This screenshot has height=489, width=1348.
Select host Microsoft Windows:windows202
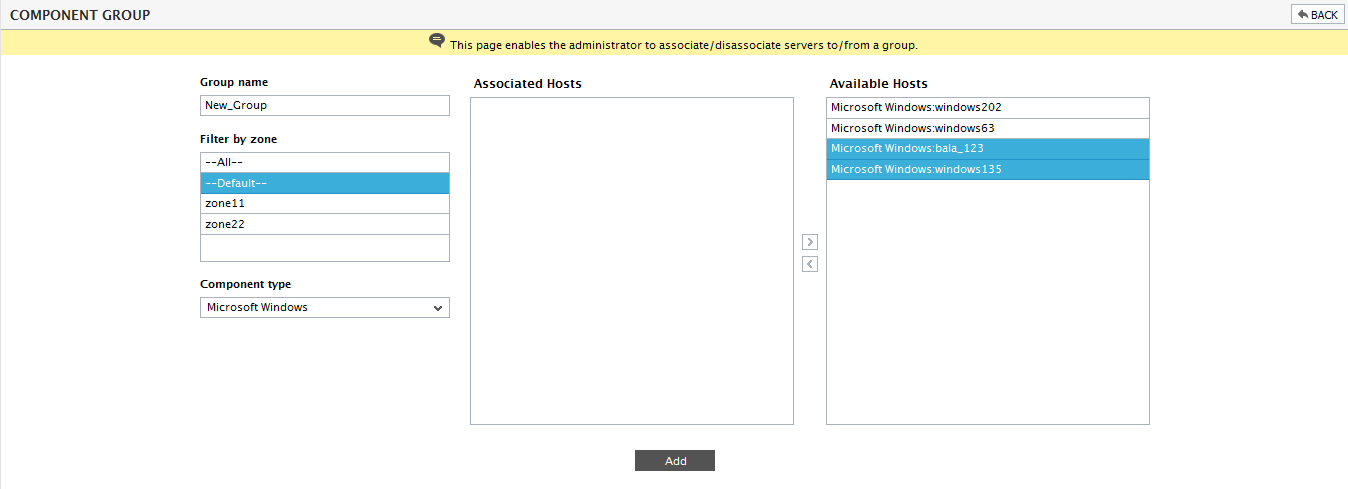click(988, 107)
